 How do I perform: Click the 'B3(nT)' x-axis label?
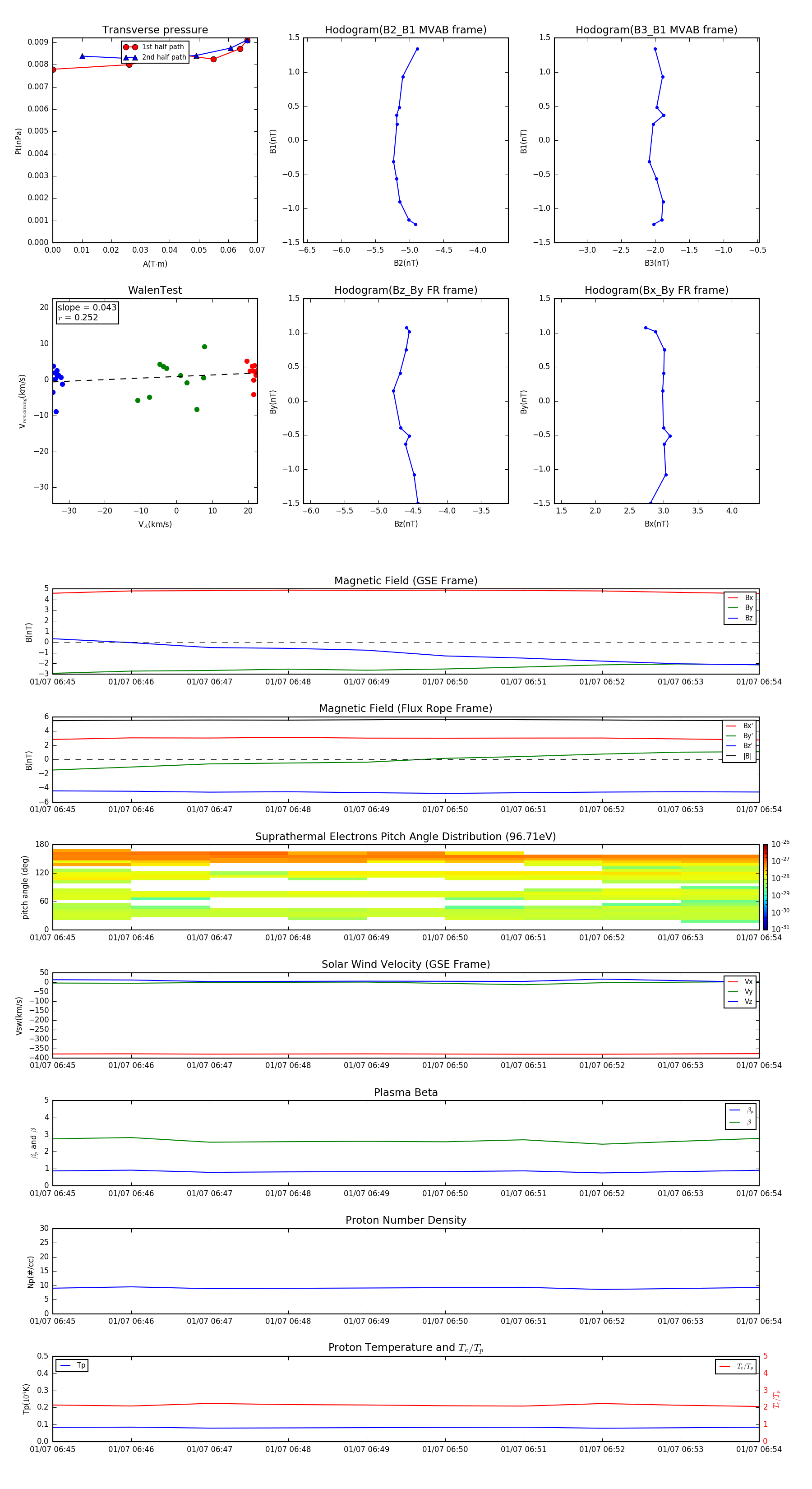click(656, 263)
